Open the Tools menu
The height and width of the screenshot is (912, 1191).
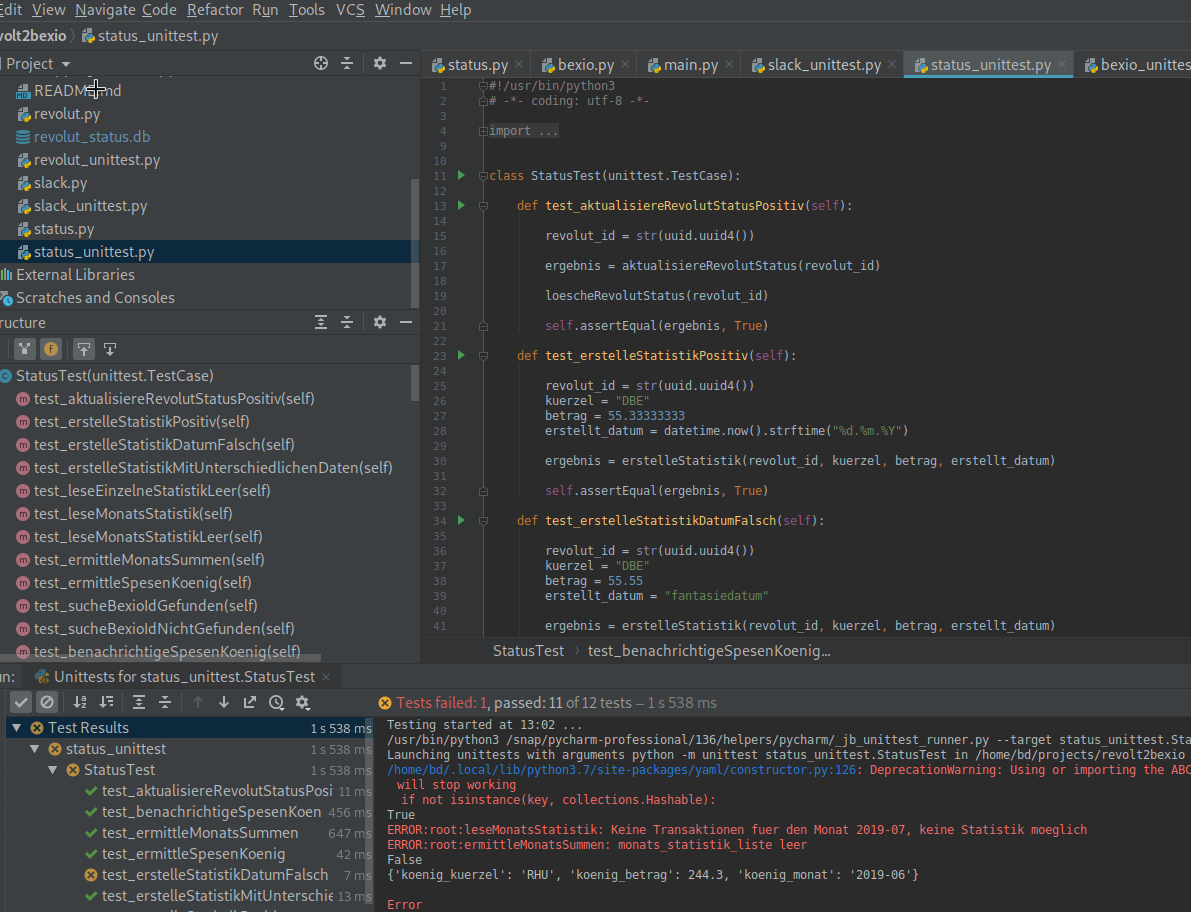pyautogui.click(x=307, y=10)
